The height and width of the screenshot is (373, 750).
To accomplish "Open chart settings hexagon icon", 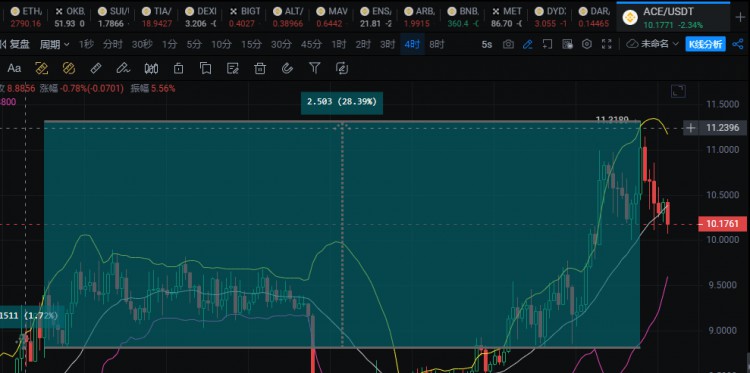I will click(x=587, y=44).
